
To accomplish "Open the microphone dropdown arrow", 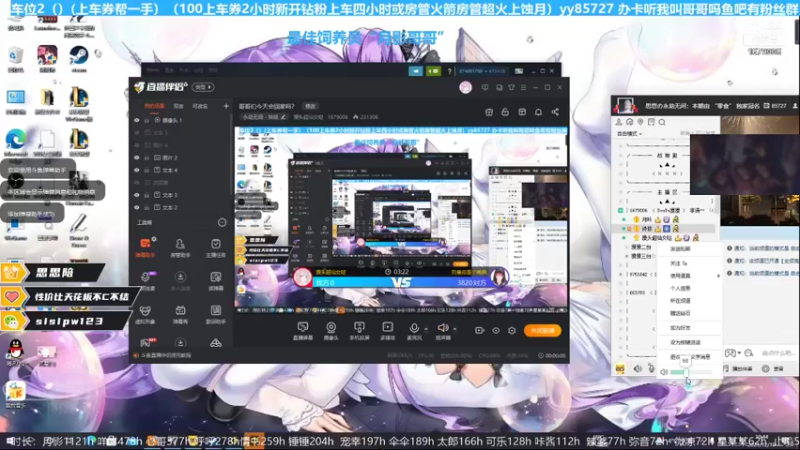I will [x=426, y=329].
